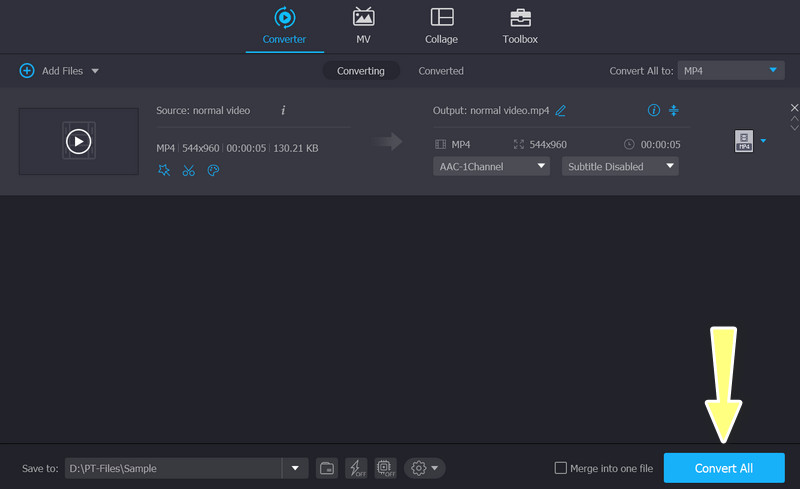The height and width of the screenshot is (489, 800).
Task: Show source media info icon
Action: coord(283,110)
